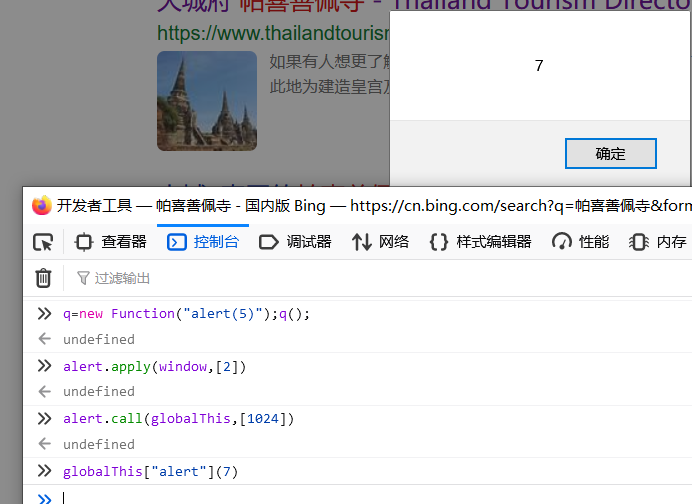Select the alert.apply(window,[2]) command line
The height and width of the screenshot is (504, 692).
[154, 367]
